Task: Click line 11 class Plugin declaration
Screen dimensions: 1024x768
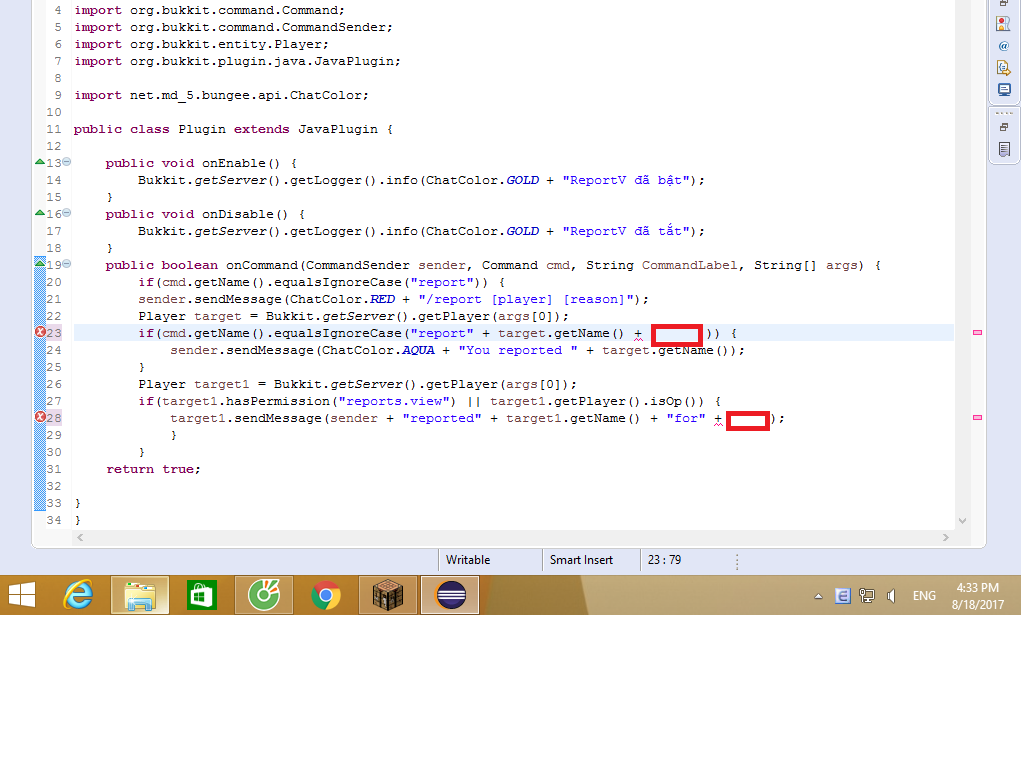Action: [x=233, y=129]
